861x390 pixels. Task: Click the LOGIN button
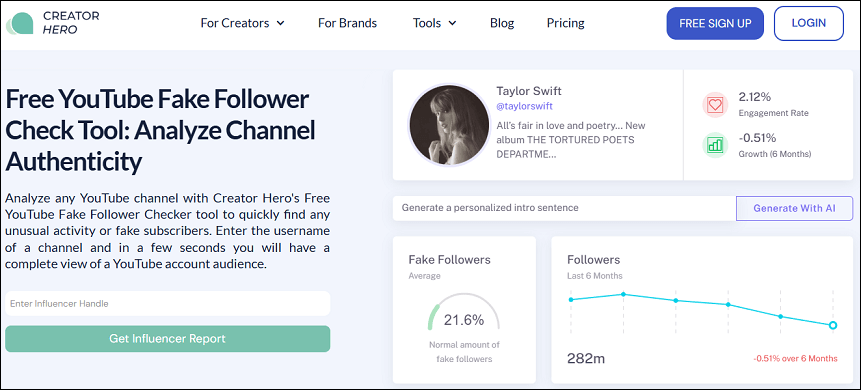point(809,23)
